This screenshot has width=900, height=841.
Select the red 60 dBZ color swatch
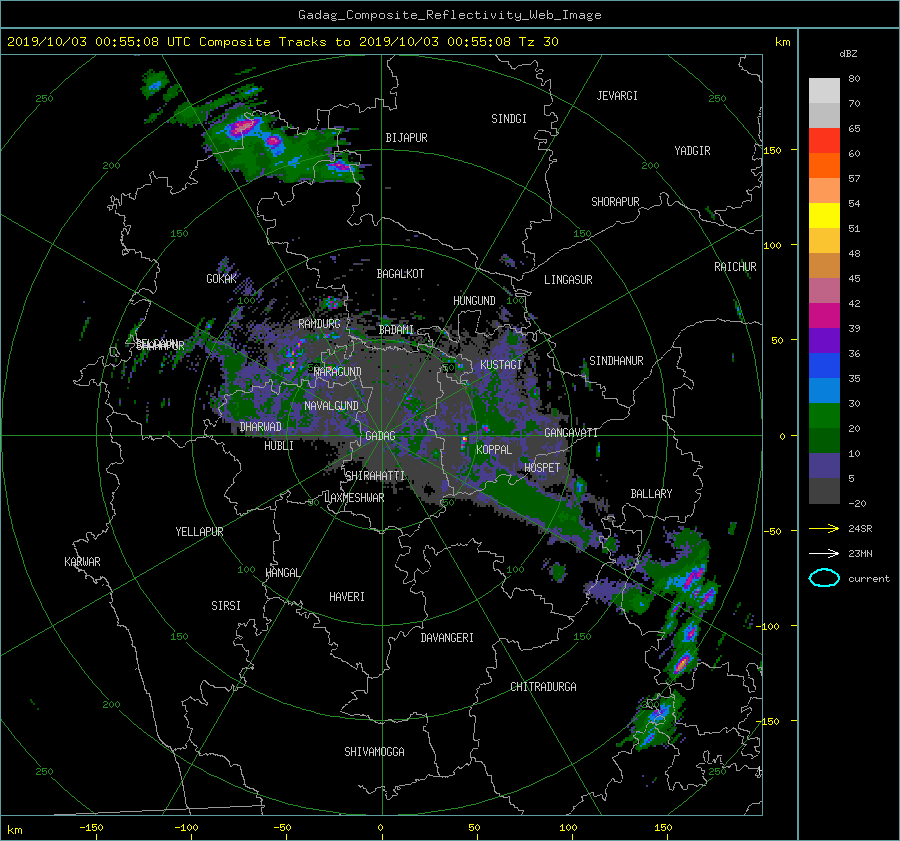(x=824, y=141)
